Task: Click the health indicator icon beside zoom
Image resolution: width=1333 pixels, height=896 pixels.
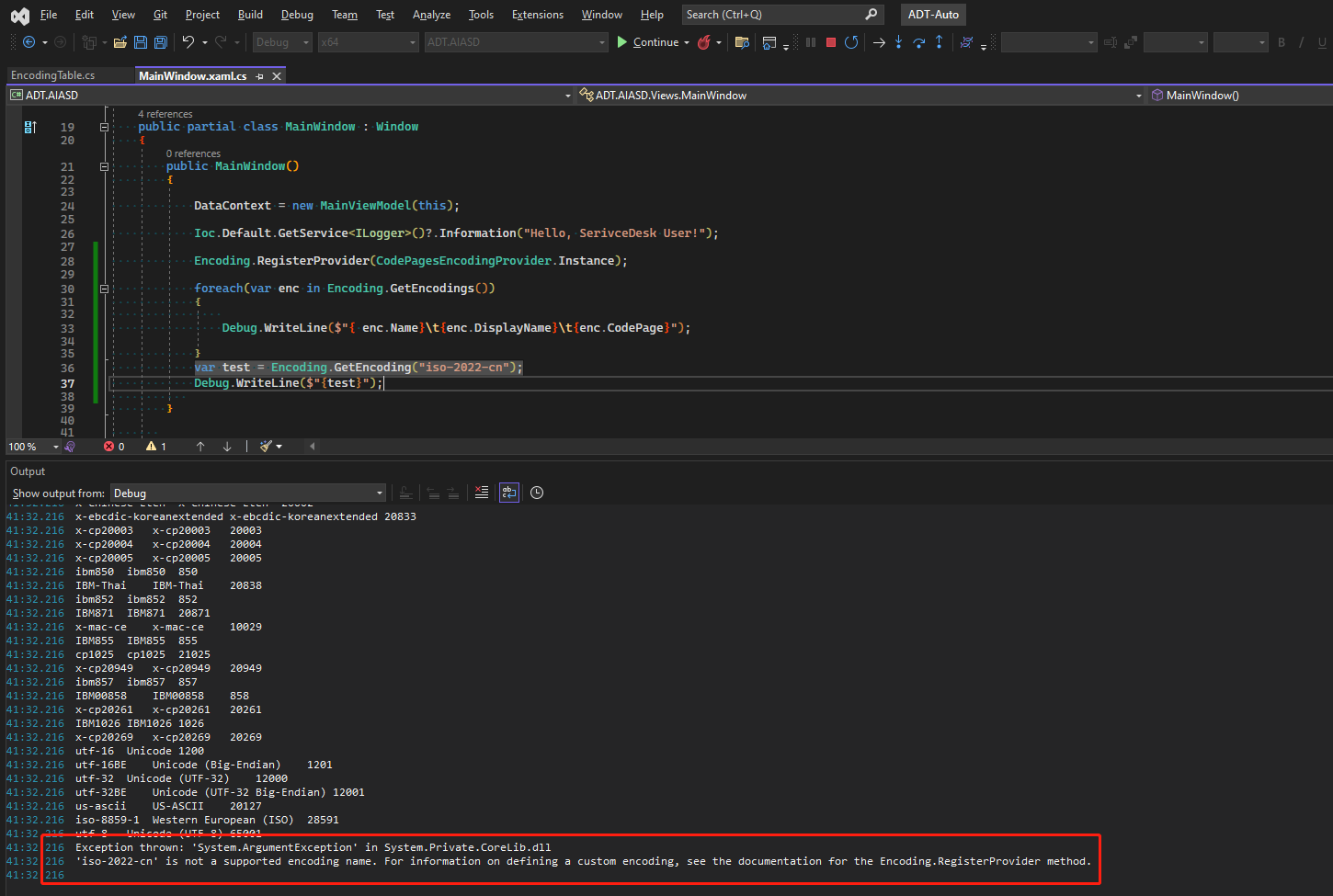Action: point(70,447)
